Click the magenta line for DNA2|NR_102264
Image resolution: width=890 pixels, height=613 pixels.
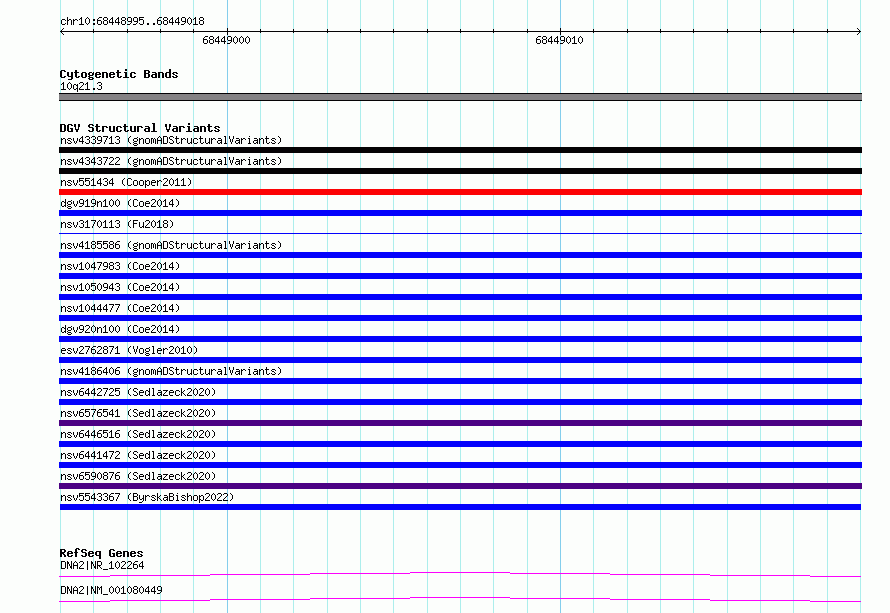[x=460, y=574]
